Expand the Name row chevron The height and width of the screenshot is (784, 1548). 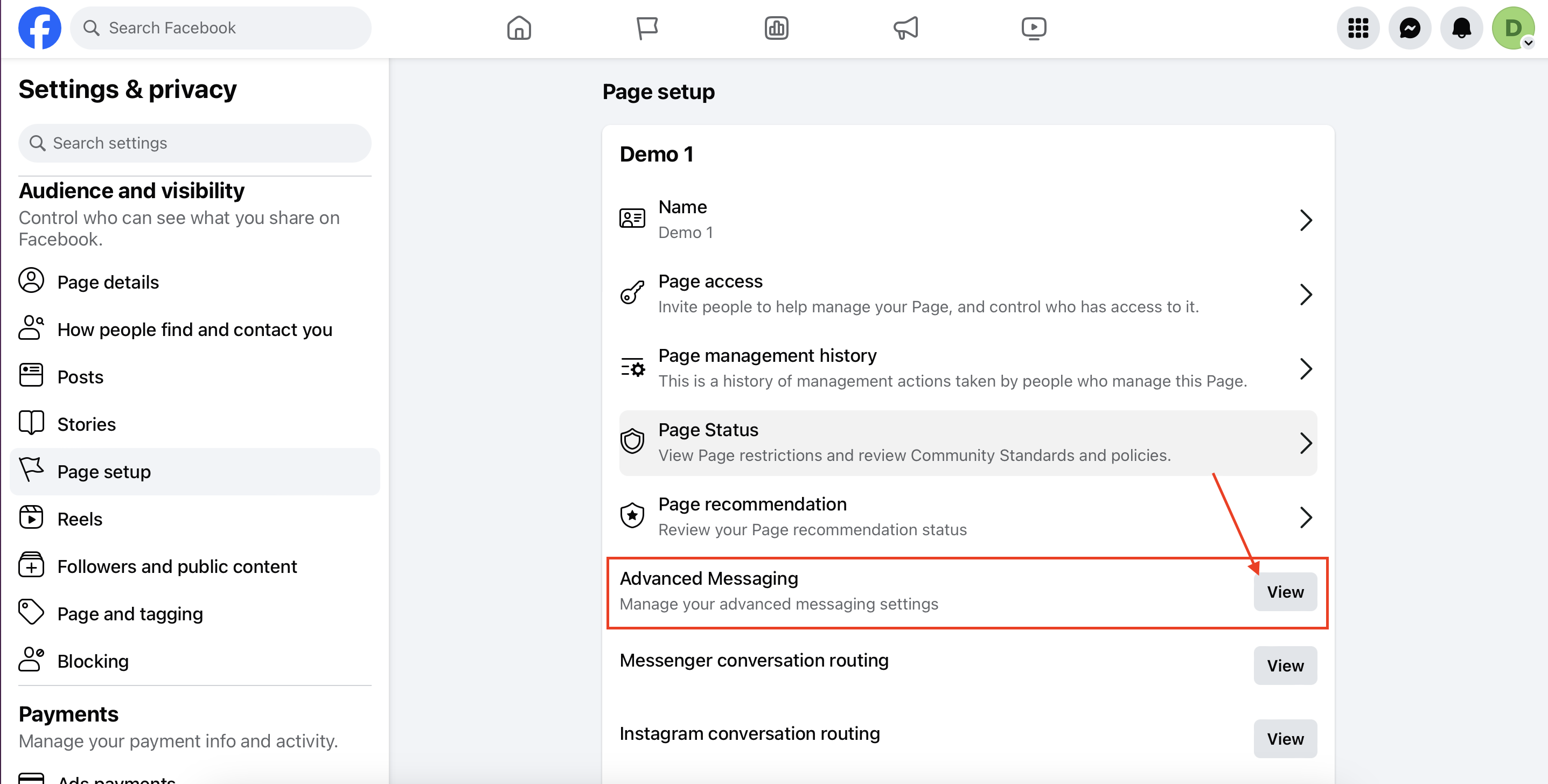[1305, 220]
